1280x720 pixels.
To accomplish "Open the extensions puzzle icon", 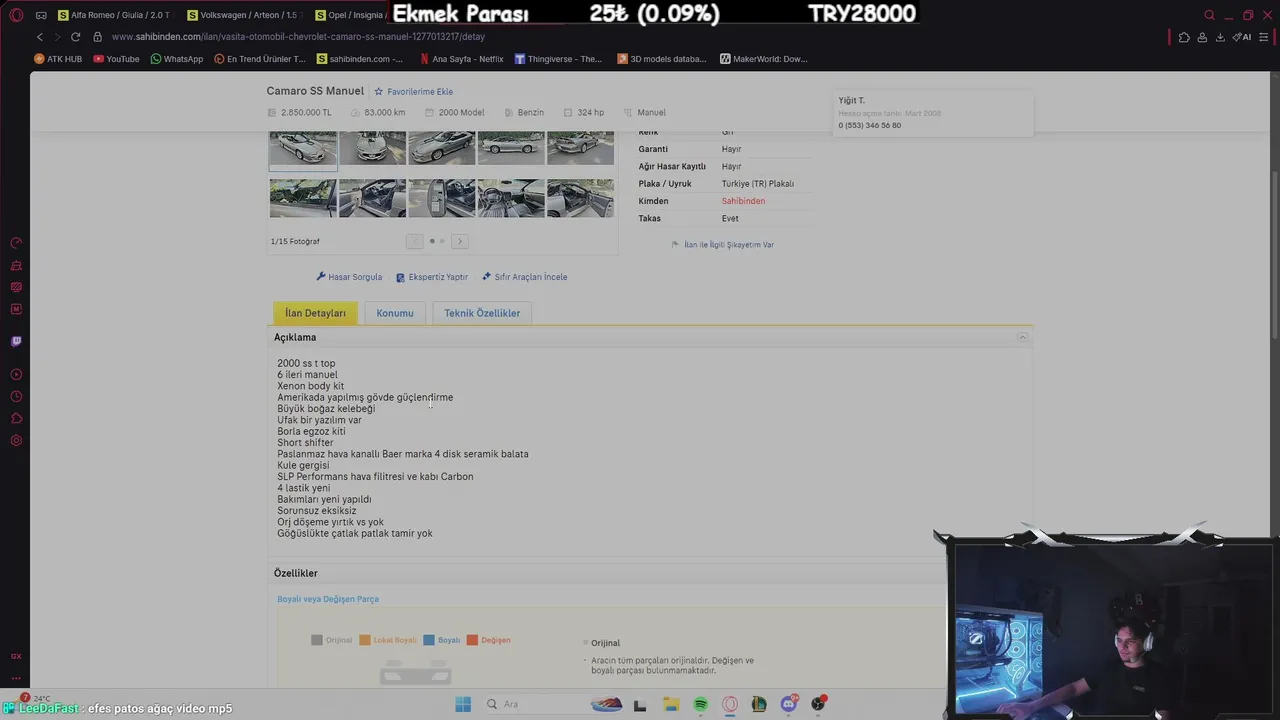I will pos(1184,37).
